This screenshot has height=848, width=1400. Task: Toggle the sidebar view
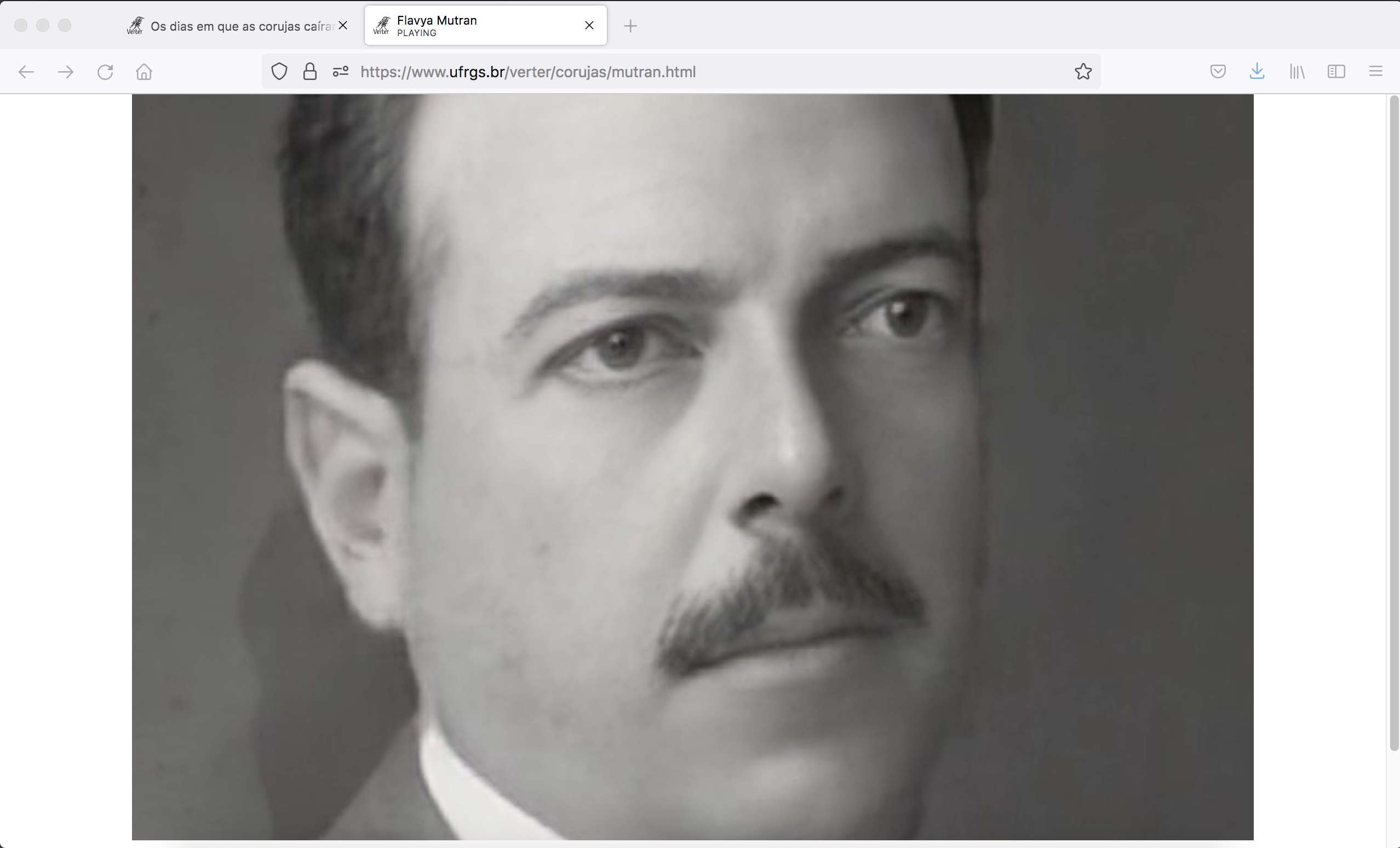(x=1336, y=72)
